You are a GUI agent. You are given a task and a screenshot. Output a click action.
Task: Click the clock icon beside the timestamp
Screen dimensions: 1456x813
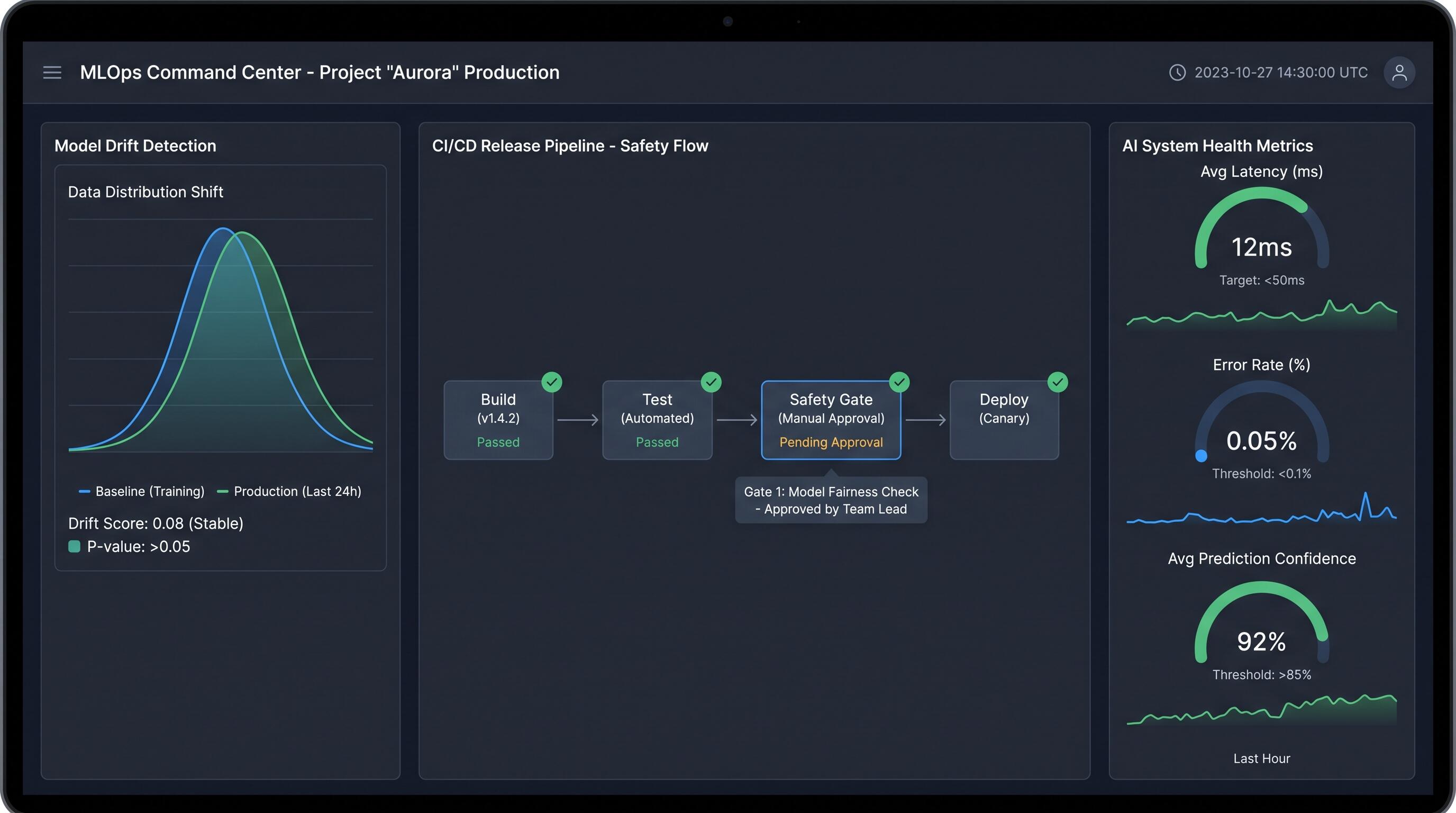tap(1177, 73)
